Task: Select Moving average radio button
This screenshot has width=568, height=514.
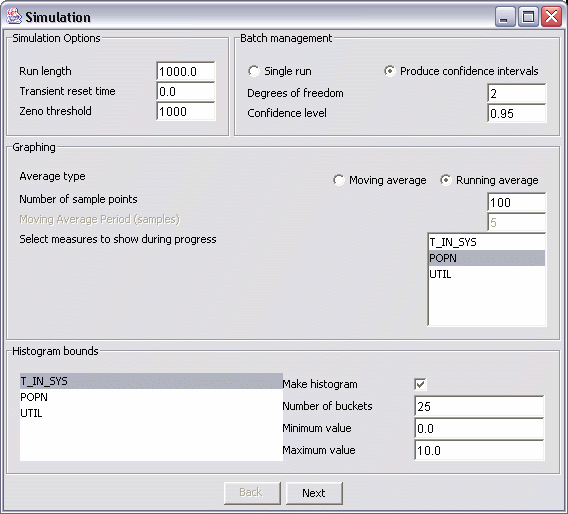Action: pyautogui.click(x=339, y=180)
